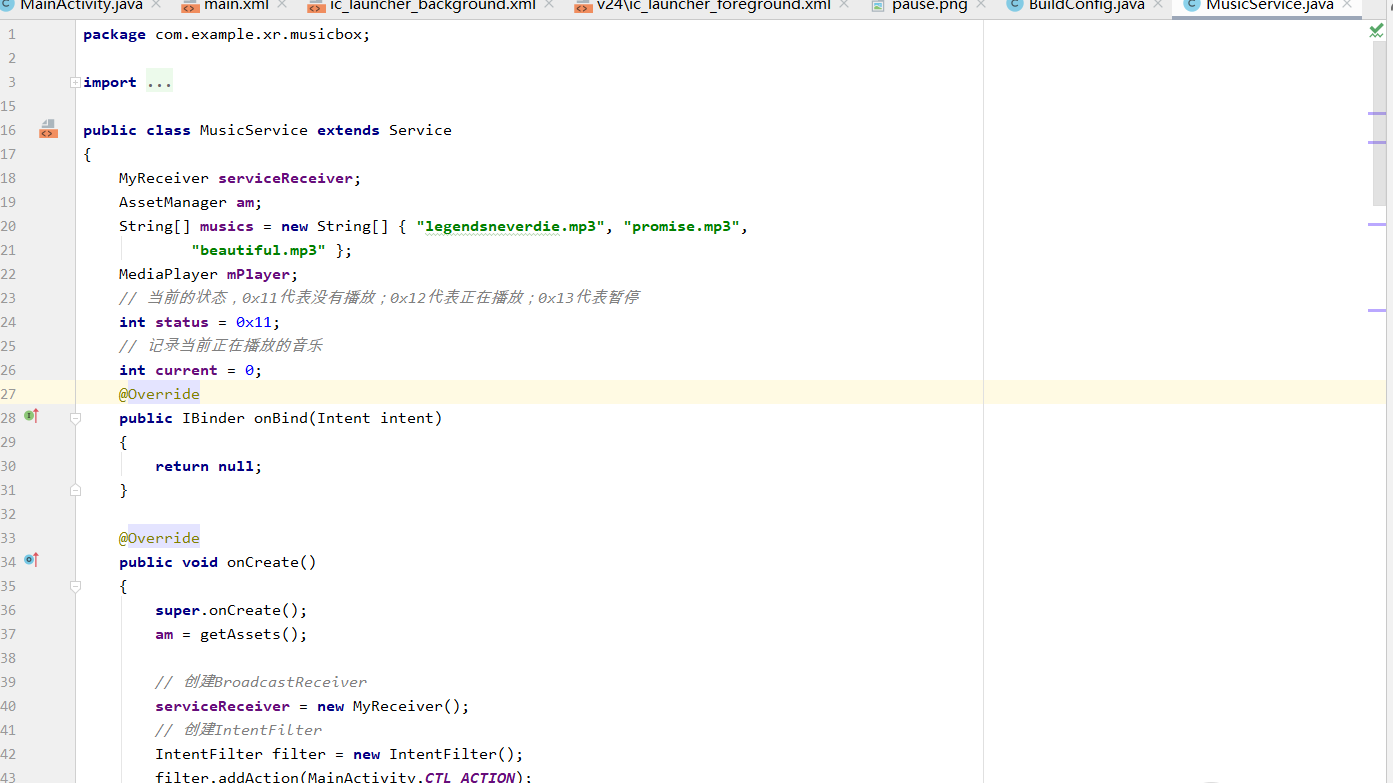The image size is (1393, 783).
Task: Click the related XML file gutter icon beside MusicService class
Action: click(47, 129)
